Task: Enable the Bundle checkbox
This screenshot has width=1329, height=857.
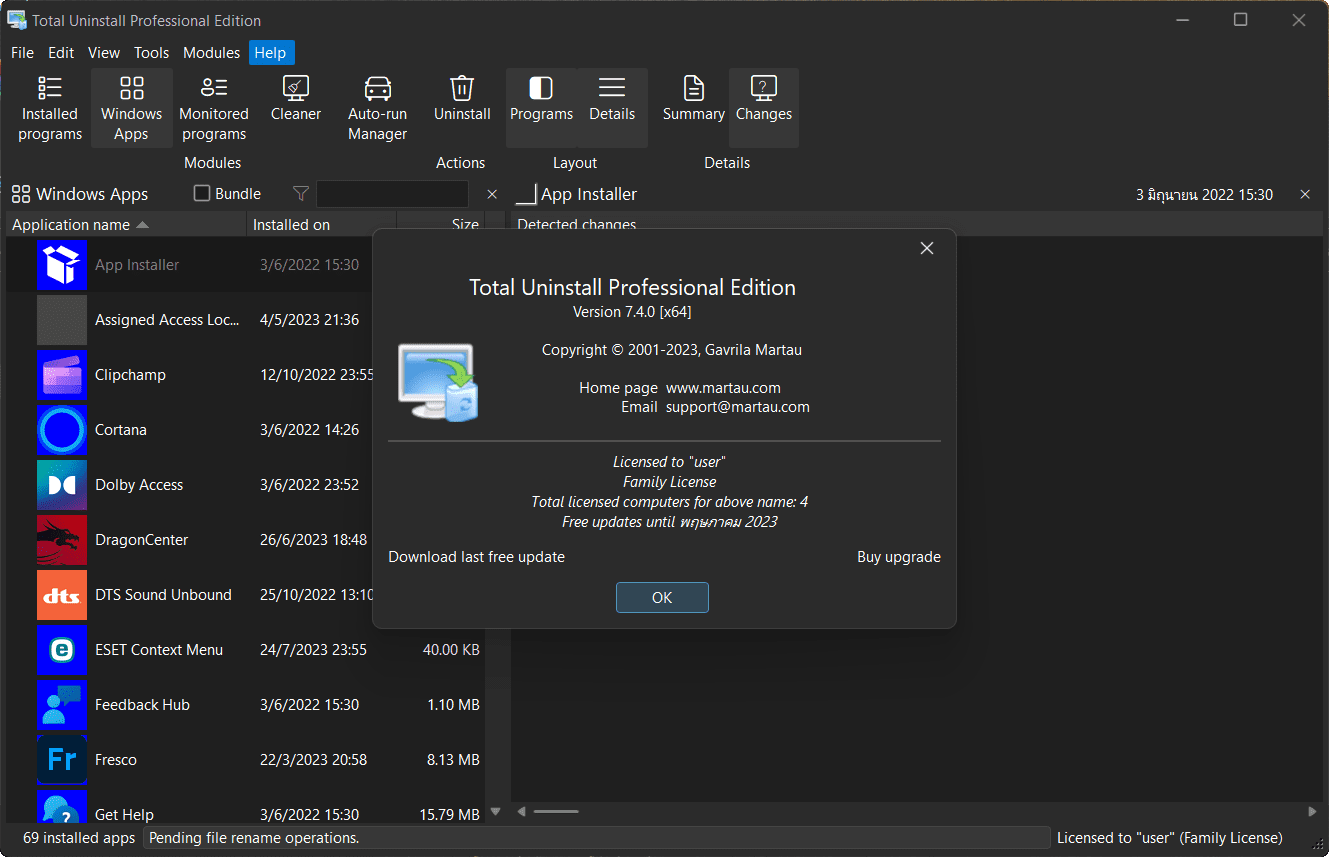Action: click(x=202, y=194)
